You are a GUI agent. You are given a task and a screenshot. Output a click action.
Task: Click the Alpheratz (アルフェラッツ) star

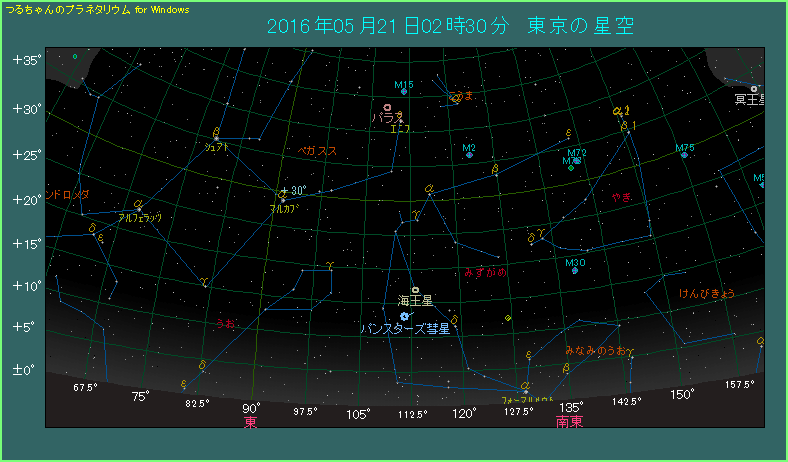click(x=138, y=206)
